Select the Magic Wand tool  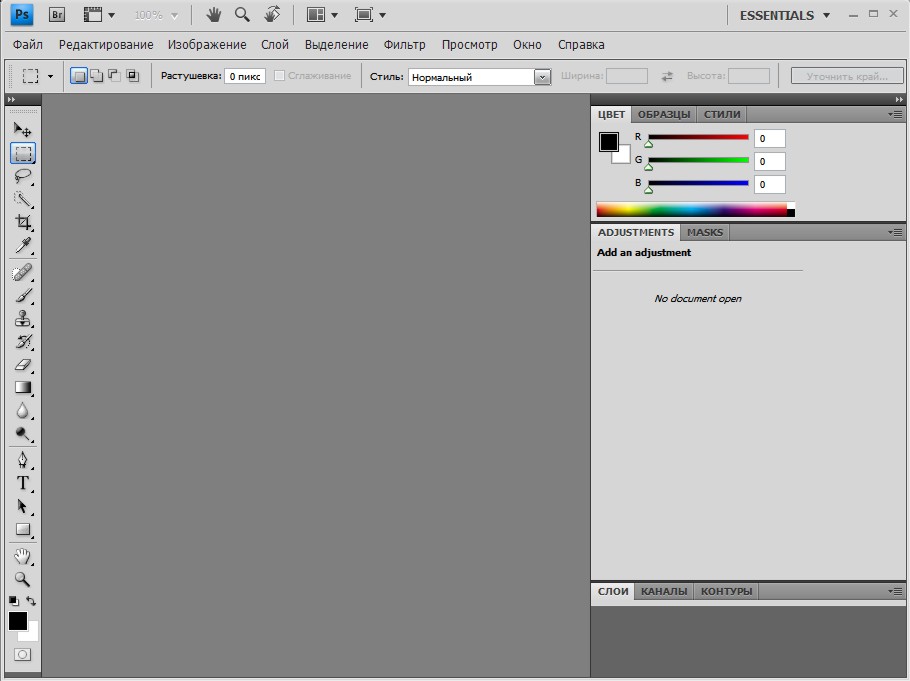[23, 199]
